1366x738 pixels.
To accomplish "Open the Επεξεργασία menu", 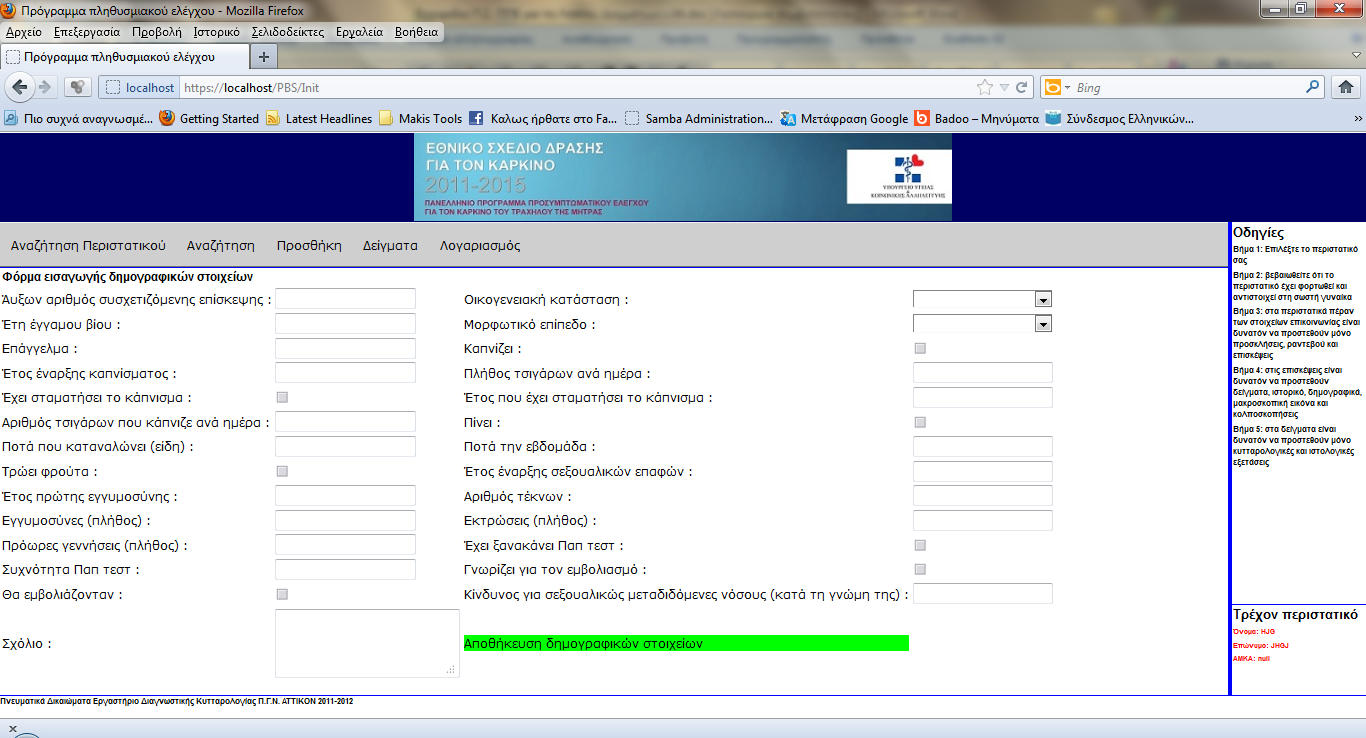I will (x=87, y=32).
